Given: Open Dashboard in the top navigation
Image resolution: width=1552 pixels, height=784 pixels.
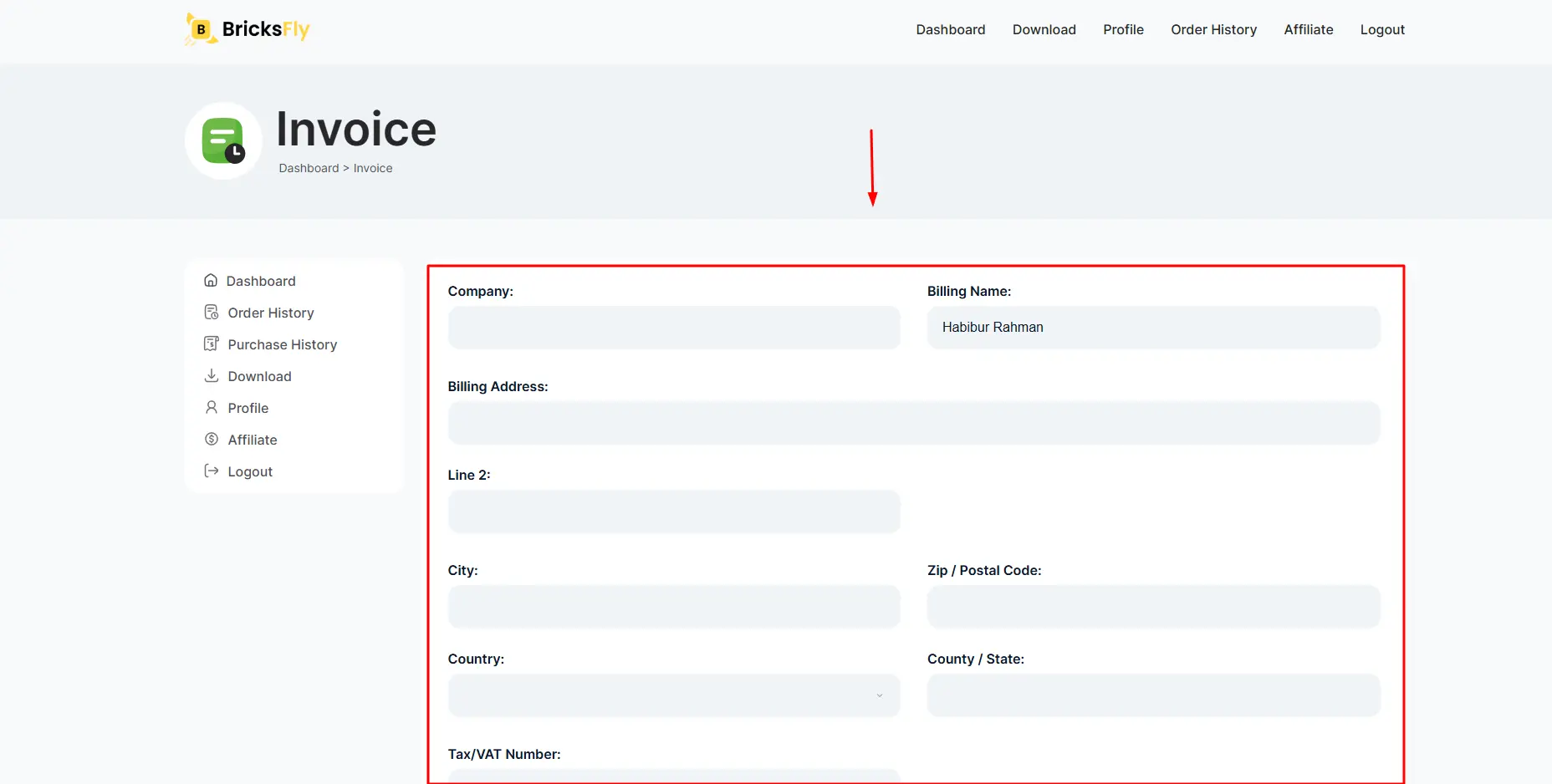Looking at the screenshot, I should click(x=951, y=29).
